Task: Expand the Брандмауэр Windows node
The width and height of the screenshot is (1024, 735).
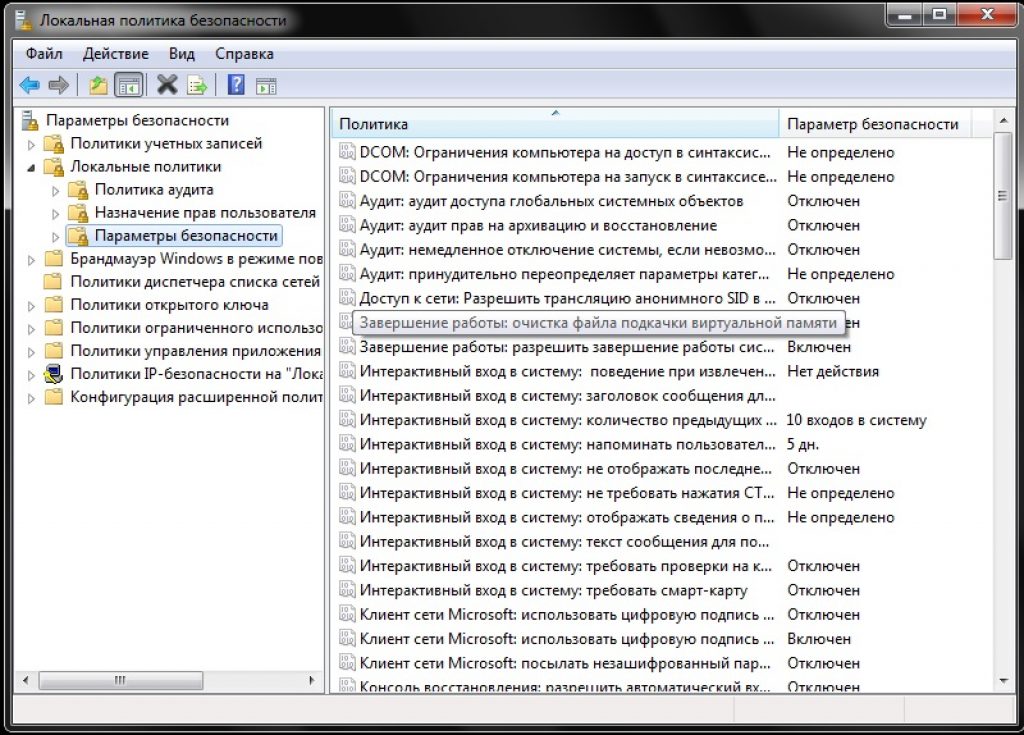Action: 31,259
